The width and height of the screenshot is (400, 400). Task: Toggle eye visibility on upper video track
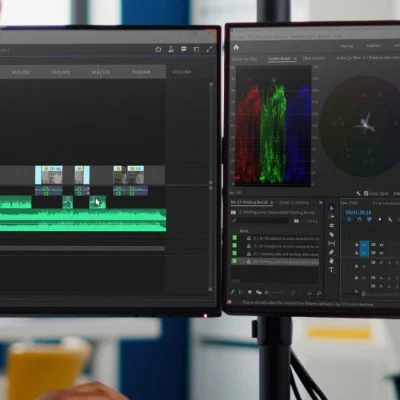point(382,245)
